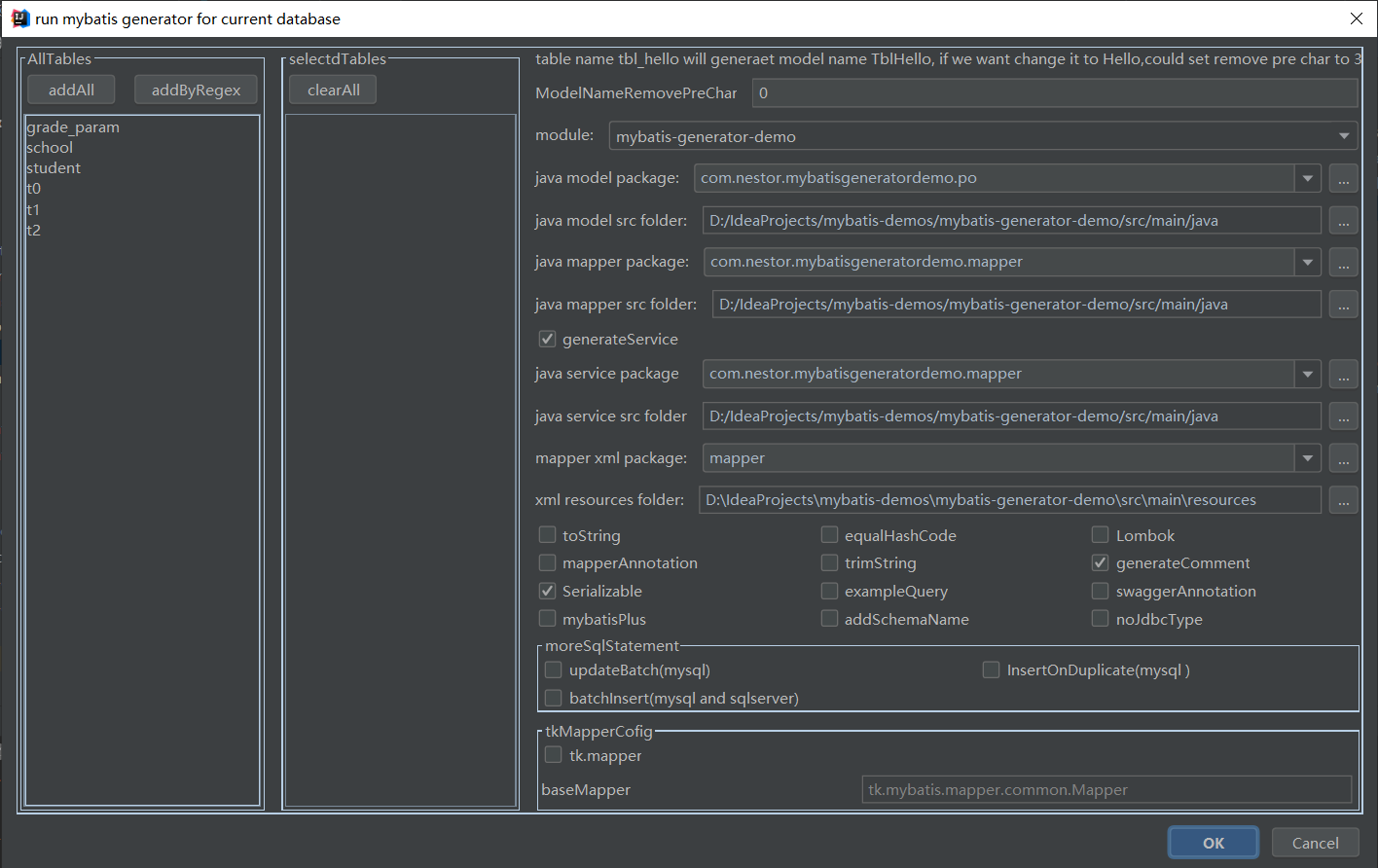
Task: Expand the java model package dropdown
Action: coord(1307,178)
